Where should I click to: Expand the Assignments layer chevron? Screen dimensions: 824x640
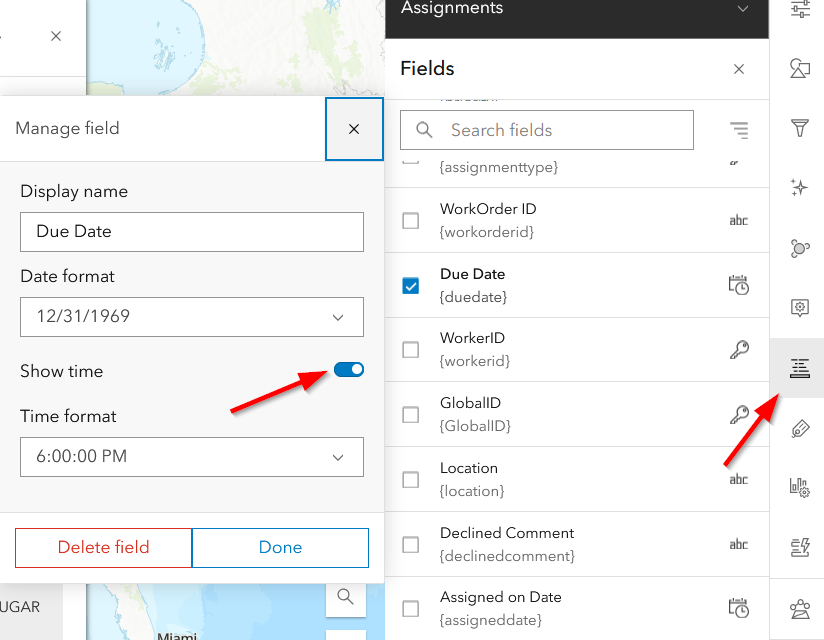[744, 8]
